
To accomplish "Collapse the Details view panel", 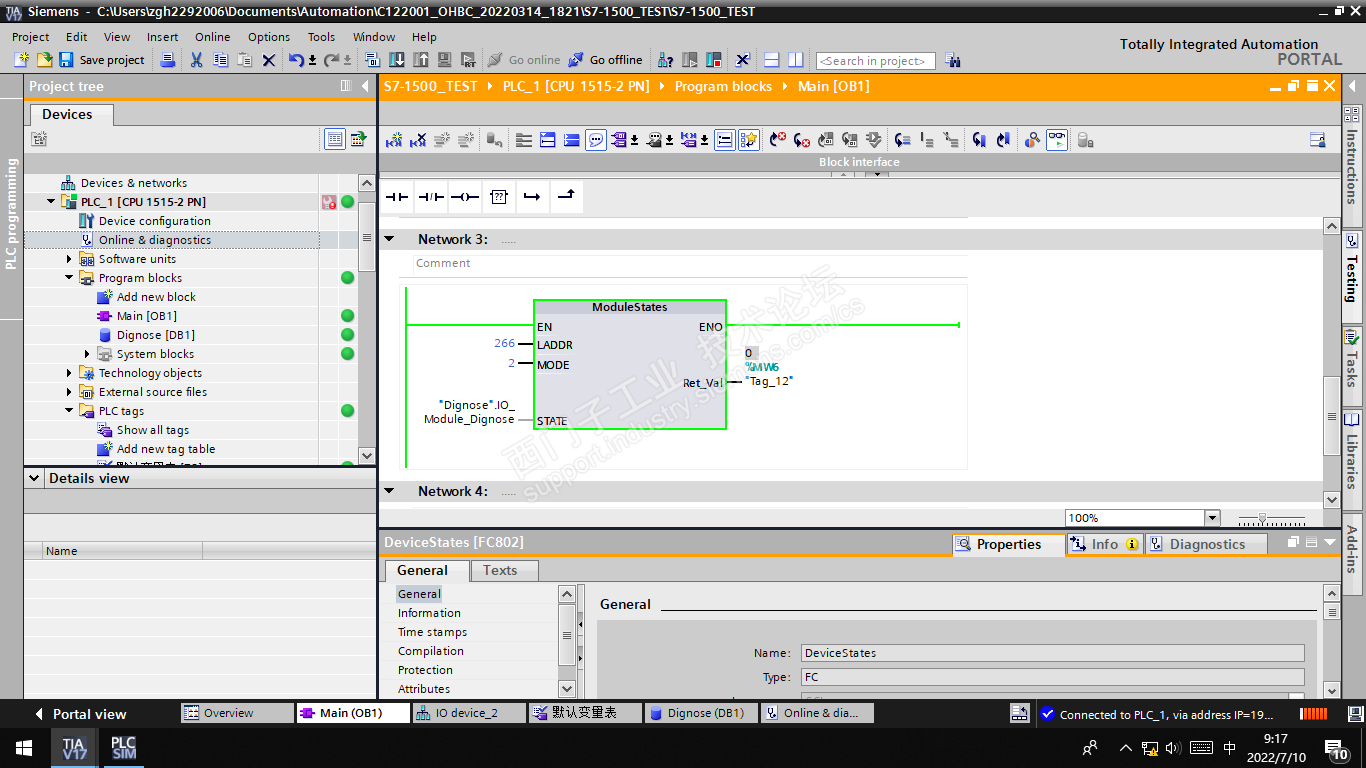I will (x=34, y=478).
